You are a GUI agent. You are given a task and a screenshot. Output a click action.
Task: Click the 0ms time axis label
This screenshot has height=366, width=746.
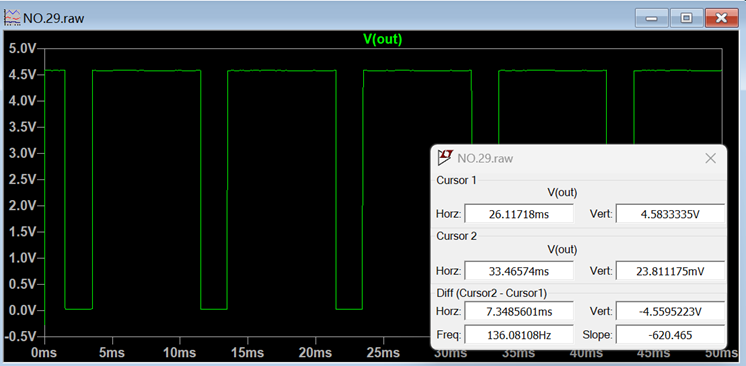[x=44, y=353]
